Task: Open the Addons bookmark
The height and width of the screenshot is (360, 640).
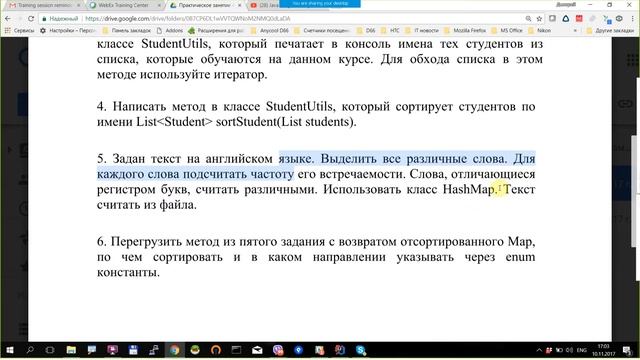Action: pos(170,31)
